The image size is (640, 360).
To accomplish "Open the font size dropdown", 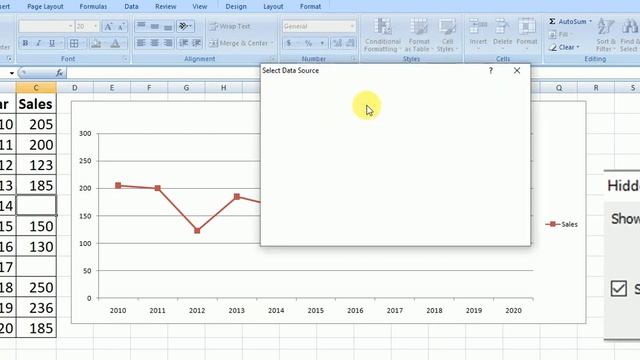I will 96,27.
